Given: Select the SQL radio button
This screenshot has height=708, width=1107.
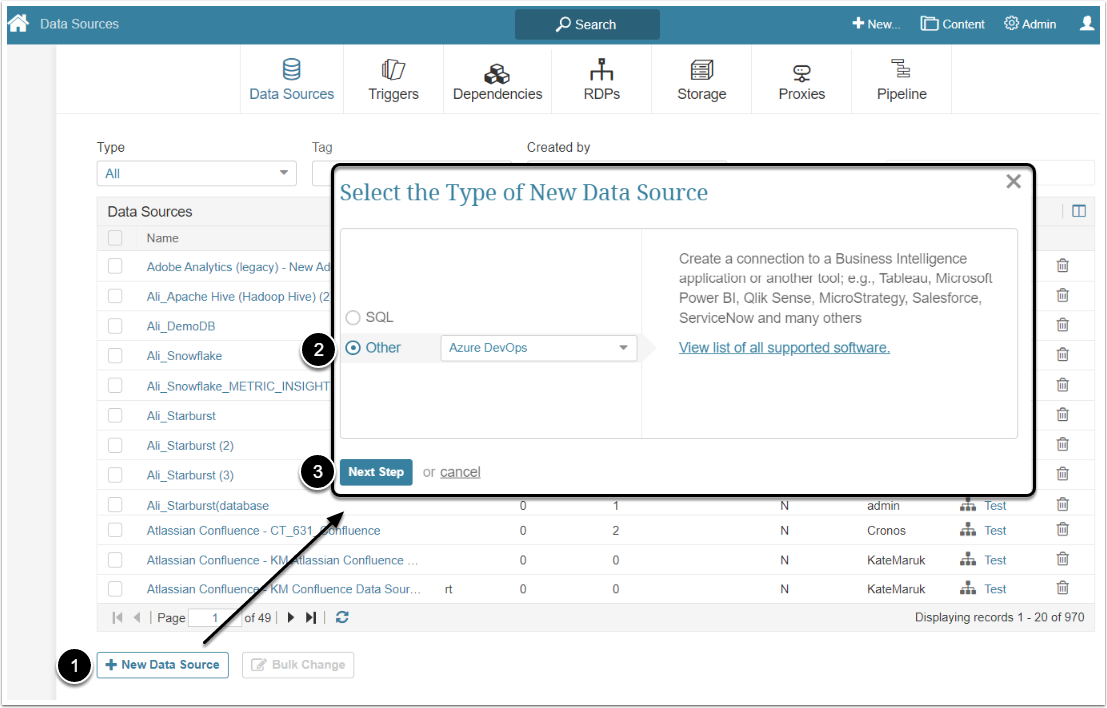Looking at the screenshot, I should 353,317.
